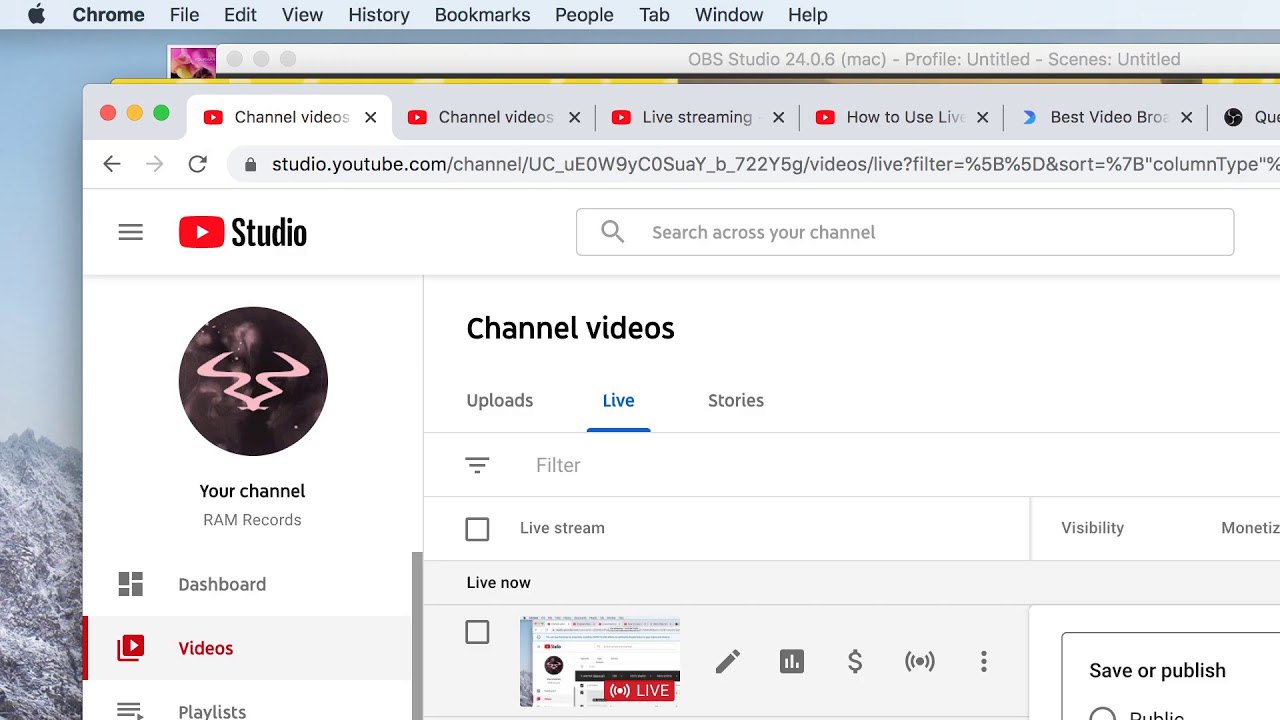The image size is (1280, 720).
Task: Open the three-dot options menu for video
Action: pos(984,661)
